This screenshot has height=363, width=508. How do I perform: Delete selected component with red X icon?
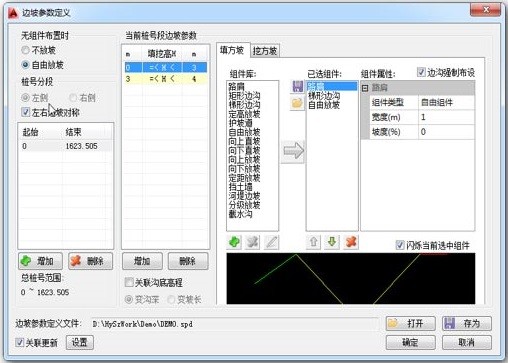[351, 242]
